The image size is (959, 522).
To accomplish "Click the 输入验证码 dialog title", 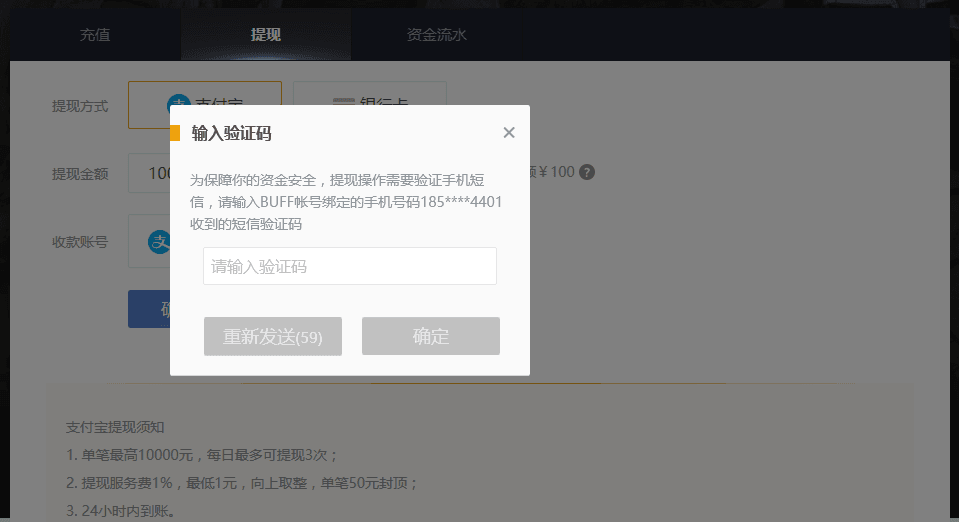I will coord(231,133).
